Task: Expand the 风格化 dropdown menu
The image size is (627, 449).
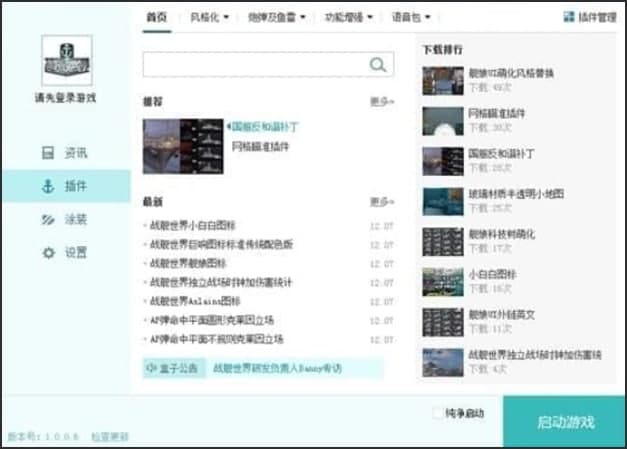Action: coord(209,17)
